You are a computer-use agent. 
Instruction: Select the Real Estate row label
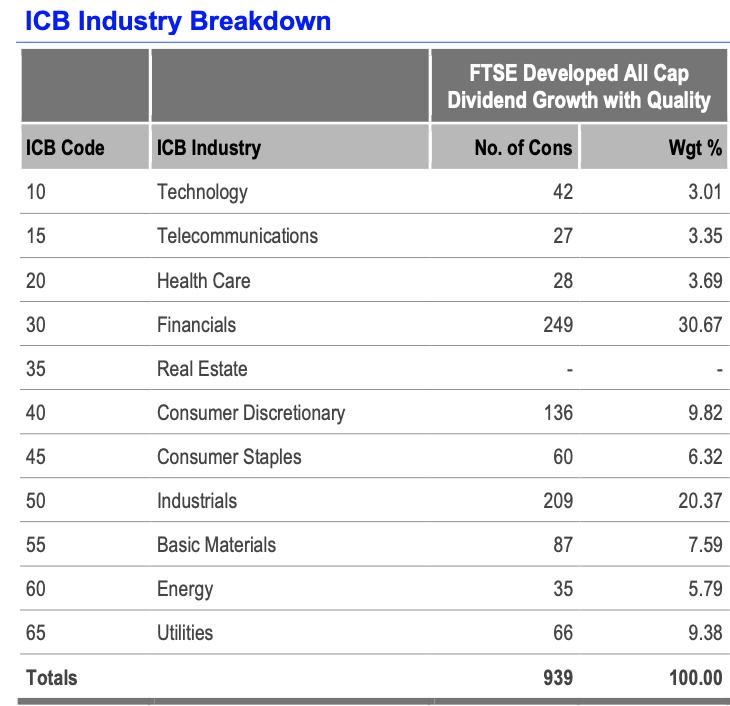(202, 369)
